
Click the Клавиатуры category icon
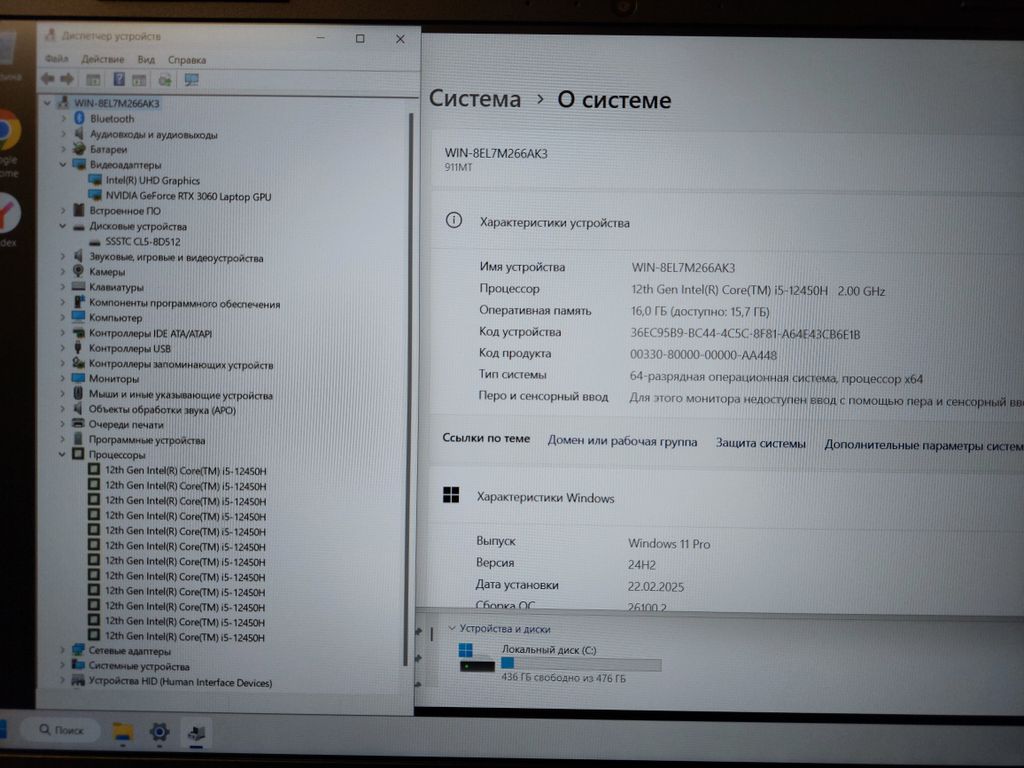click(78, 287)
